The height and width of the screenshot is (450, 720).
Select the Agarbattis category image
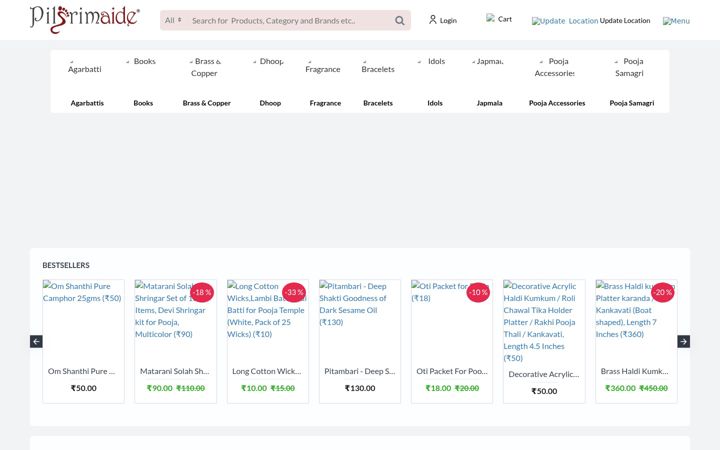(x=84, y=67)
